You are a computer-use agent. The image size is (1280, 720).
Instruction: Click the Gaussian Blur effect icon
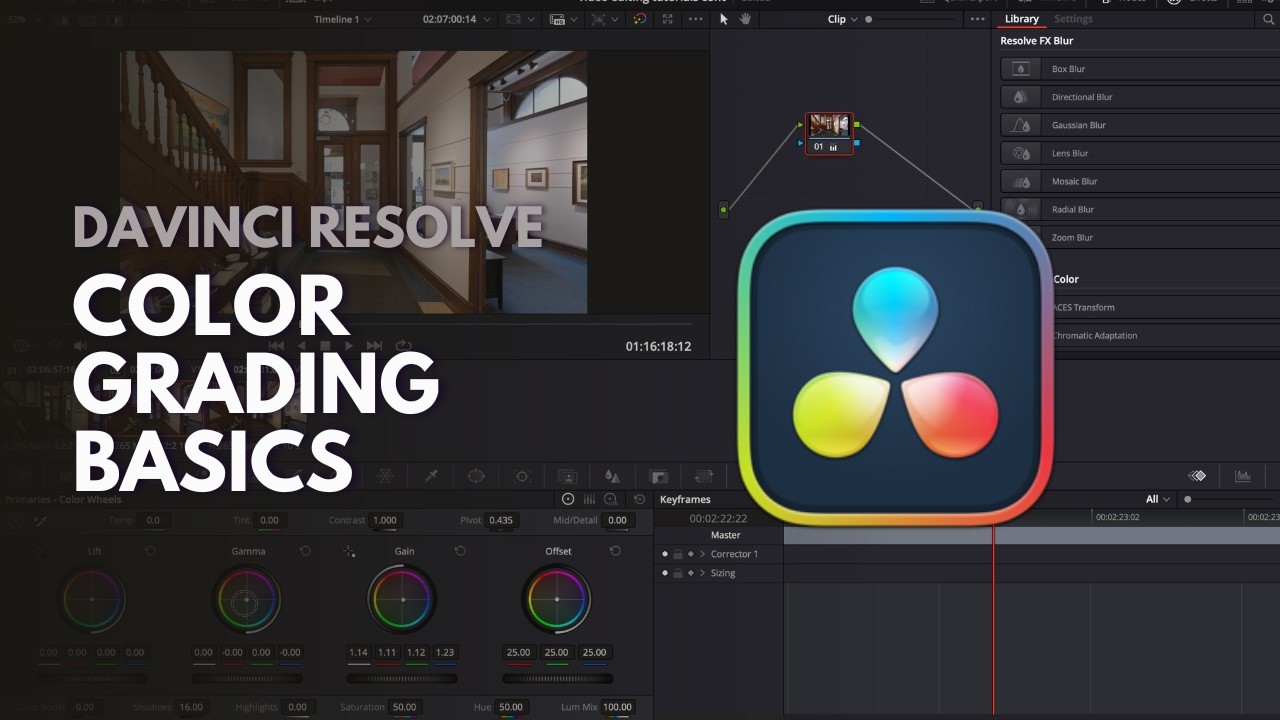[x=1021, y=125]
